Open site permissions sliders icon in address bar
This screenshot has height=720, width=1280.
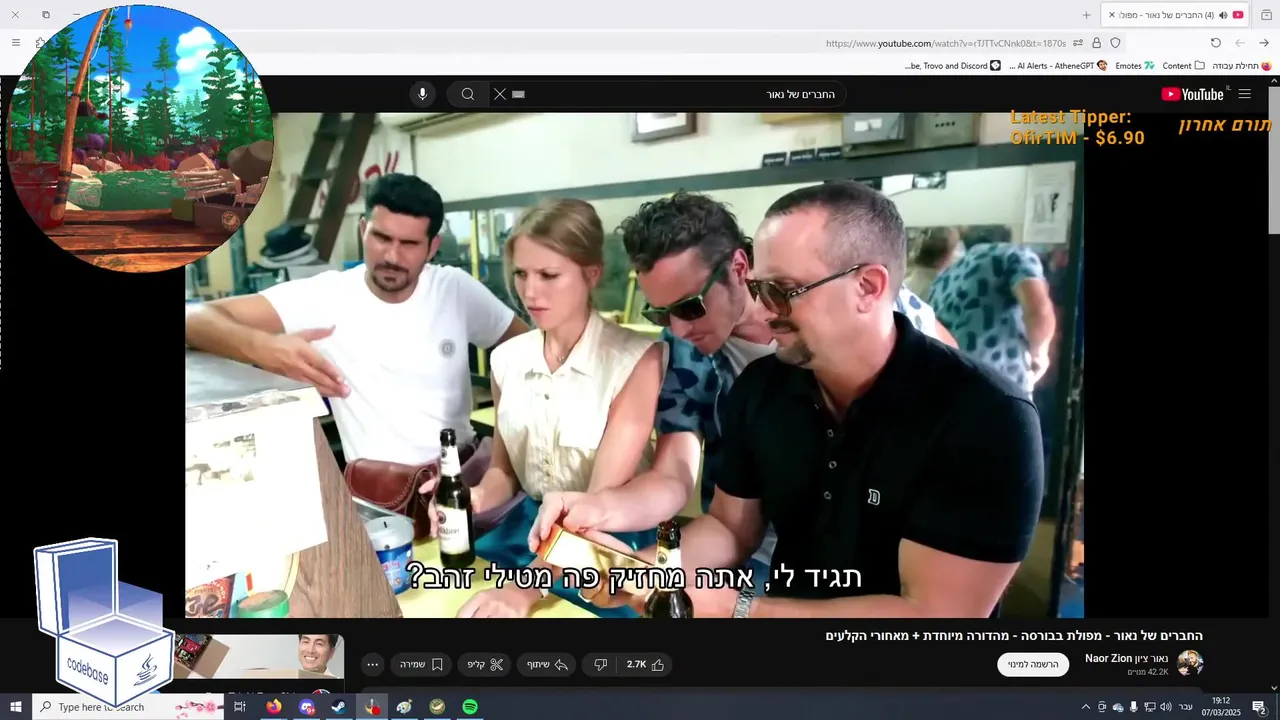coord(1077,43)
